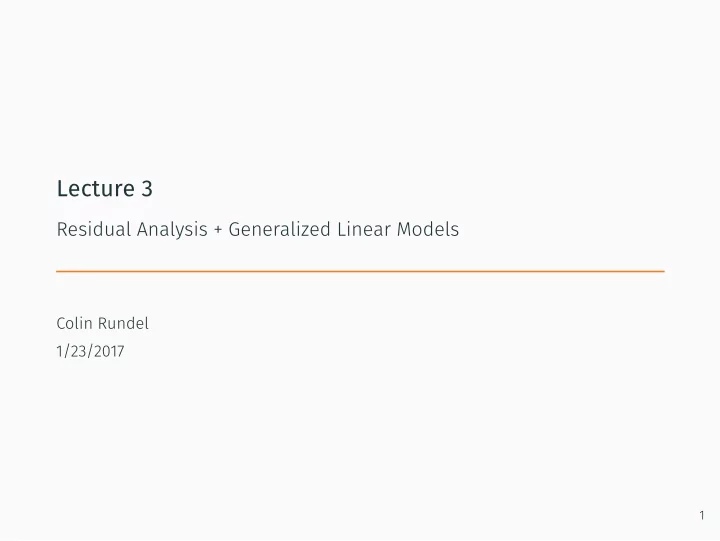The image size is (720, 541).
Task: Select the word "Generalized" in the subtitle
Action: click(279, 229)
